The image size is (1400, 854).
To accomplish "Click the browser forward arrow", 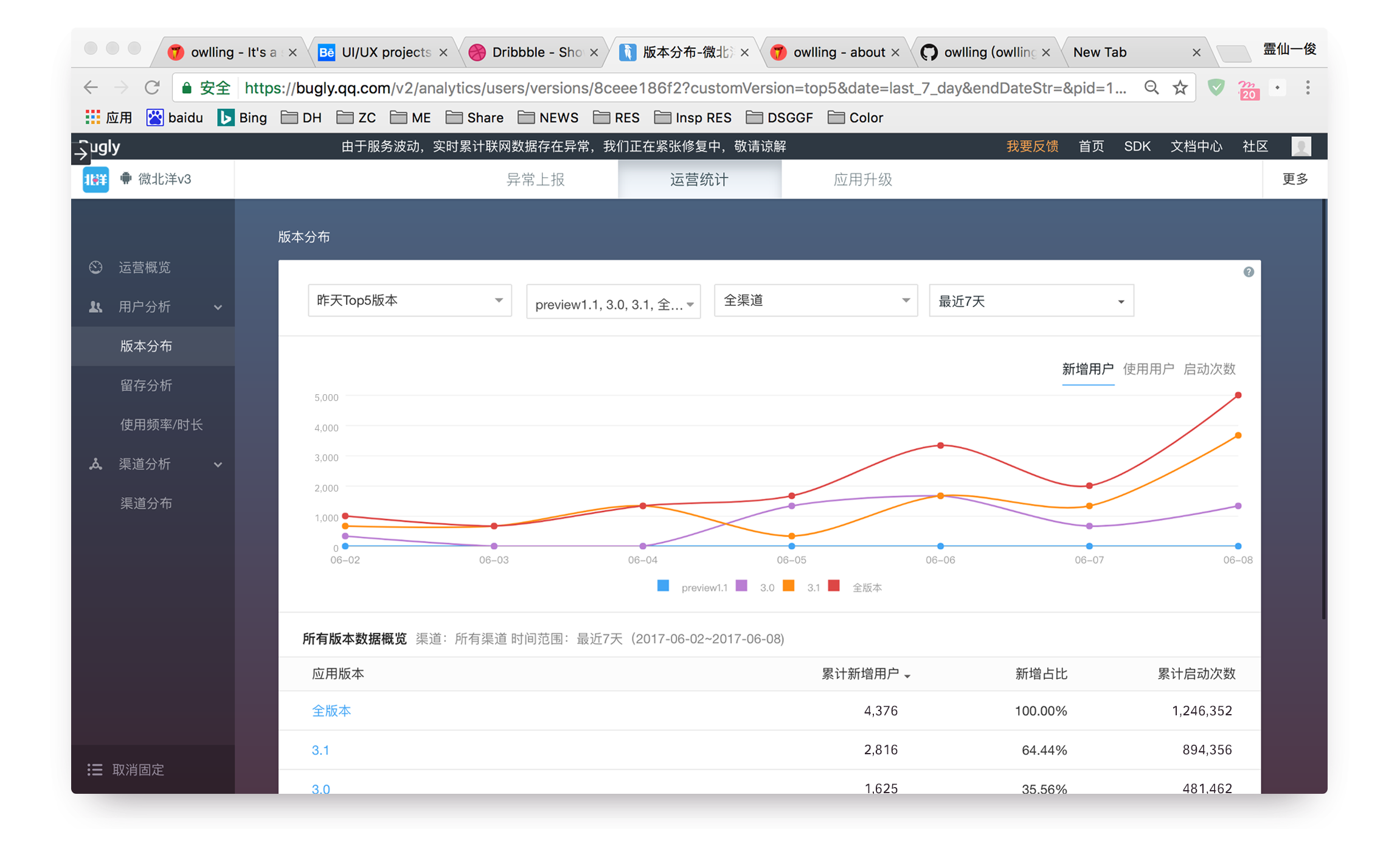I will (121, 88).
